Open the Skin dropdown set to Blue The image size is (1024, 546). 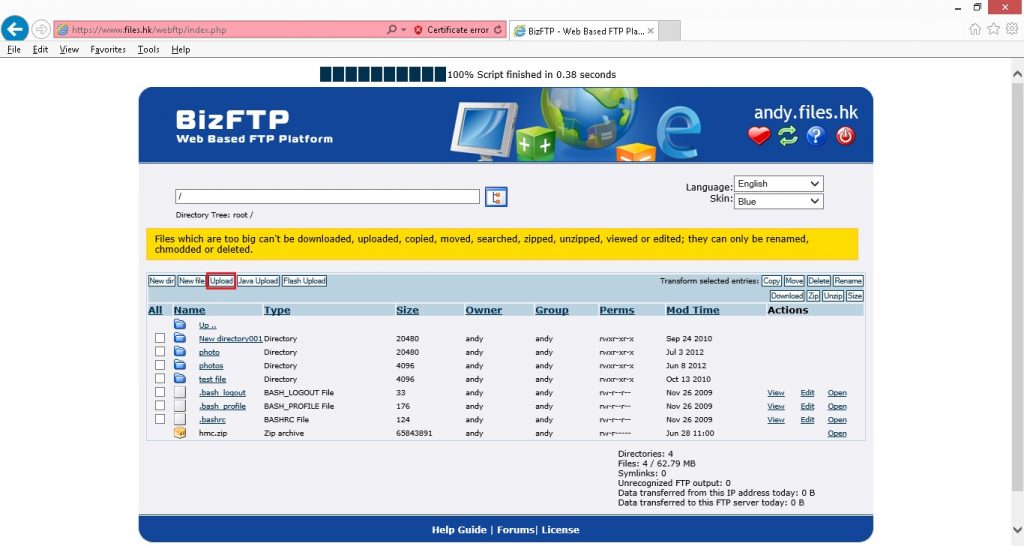click(778, 201)
